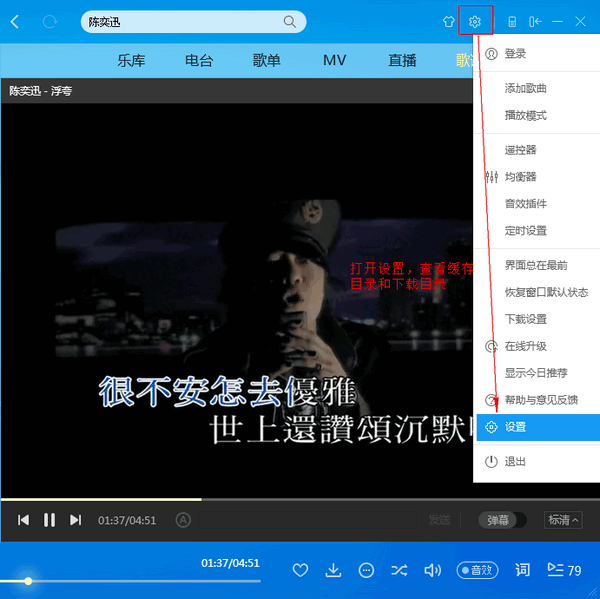Click the refresh icon beside search box

[x=50, y=22]
